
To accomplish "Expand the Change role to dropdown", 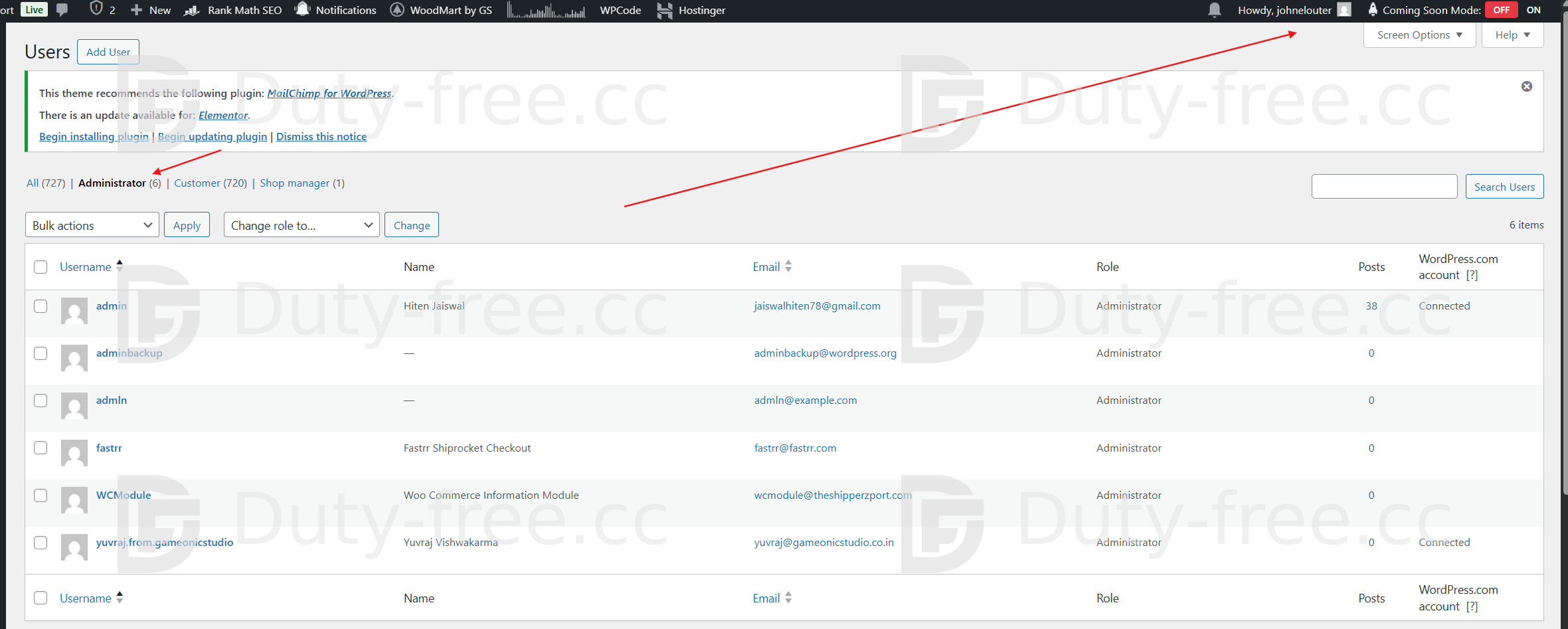I will (x=301, y=225).
